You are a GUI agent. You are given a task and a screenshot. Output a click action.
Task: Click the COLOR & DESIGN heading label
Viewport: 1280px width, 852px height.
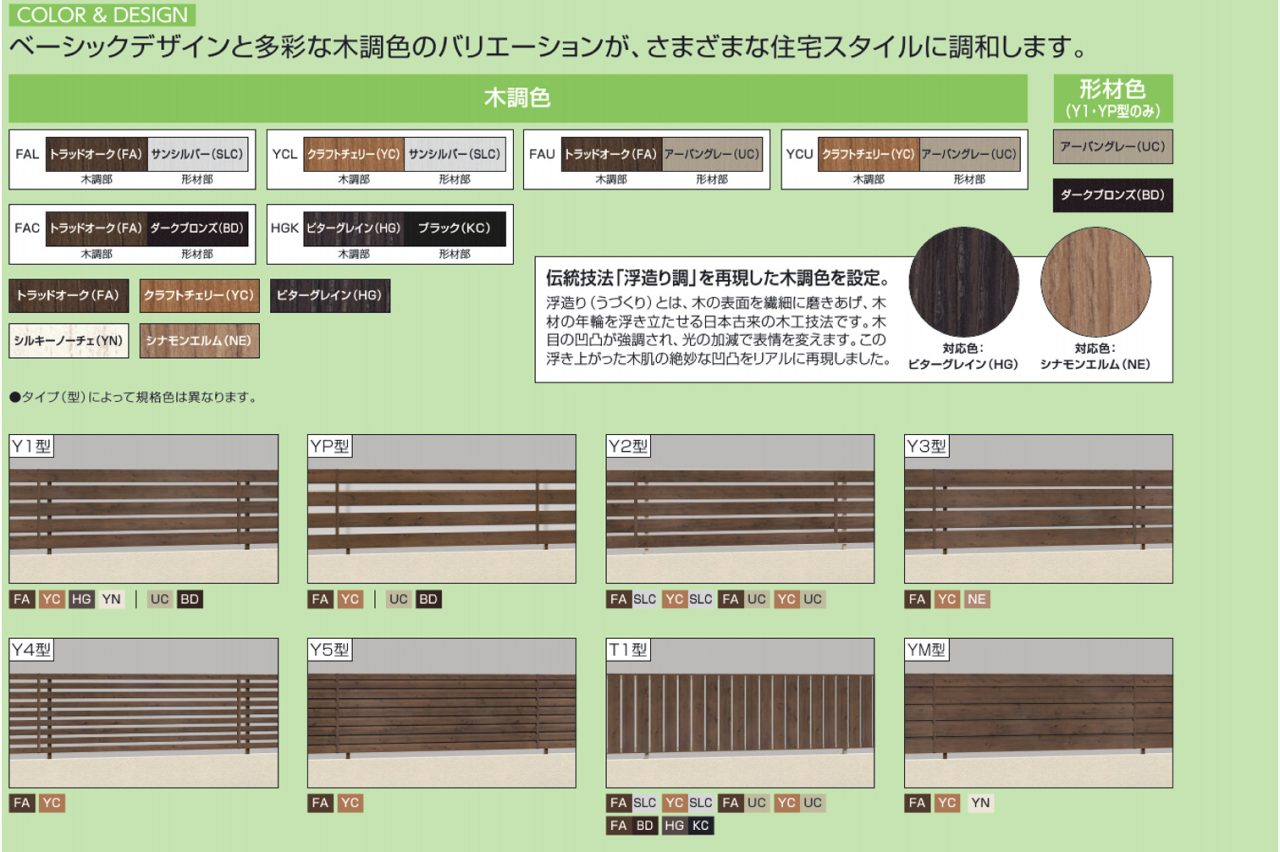point(102,15)
